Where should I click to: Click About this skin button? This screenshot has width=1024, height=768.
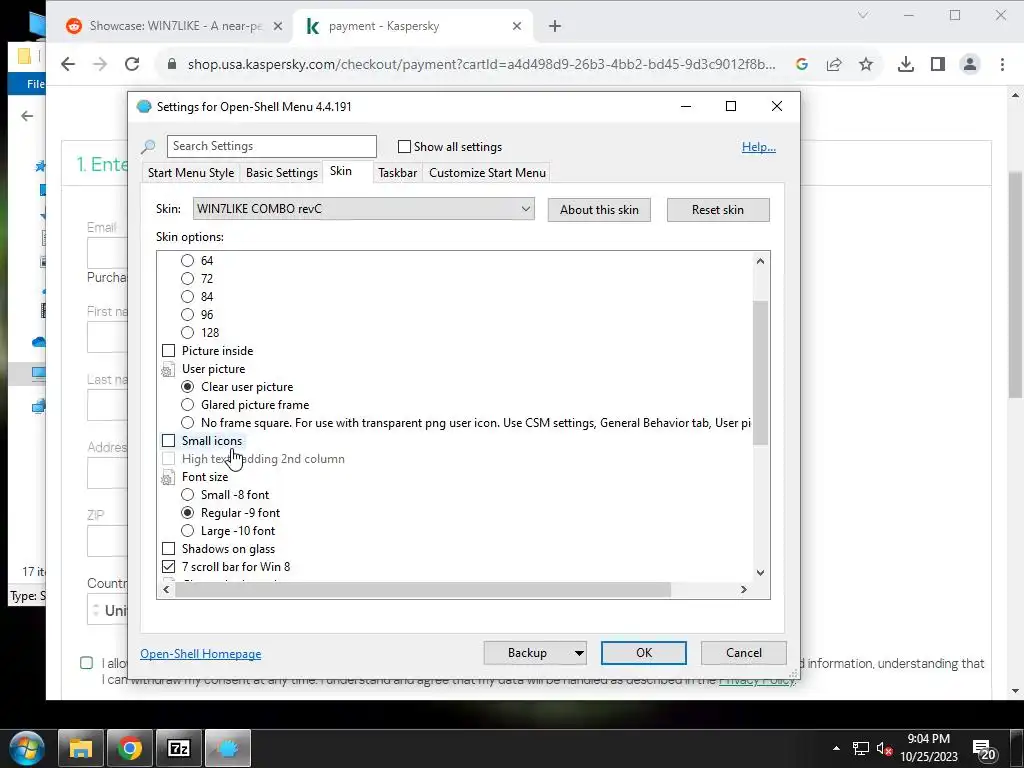click(599, 210)
